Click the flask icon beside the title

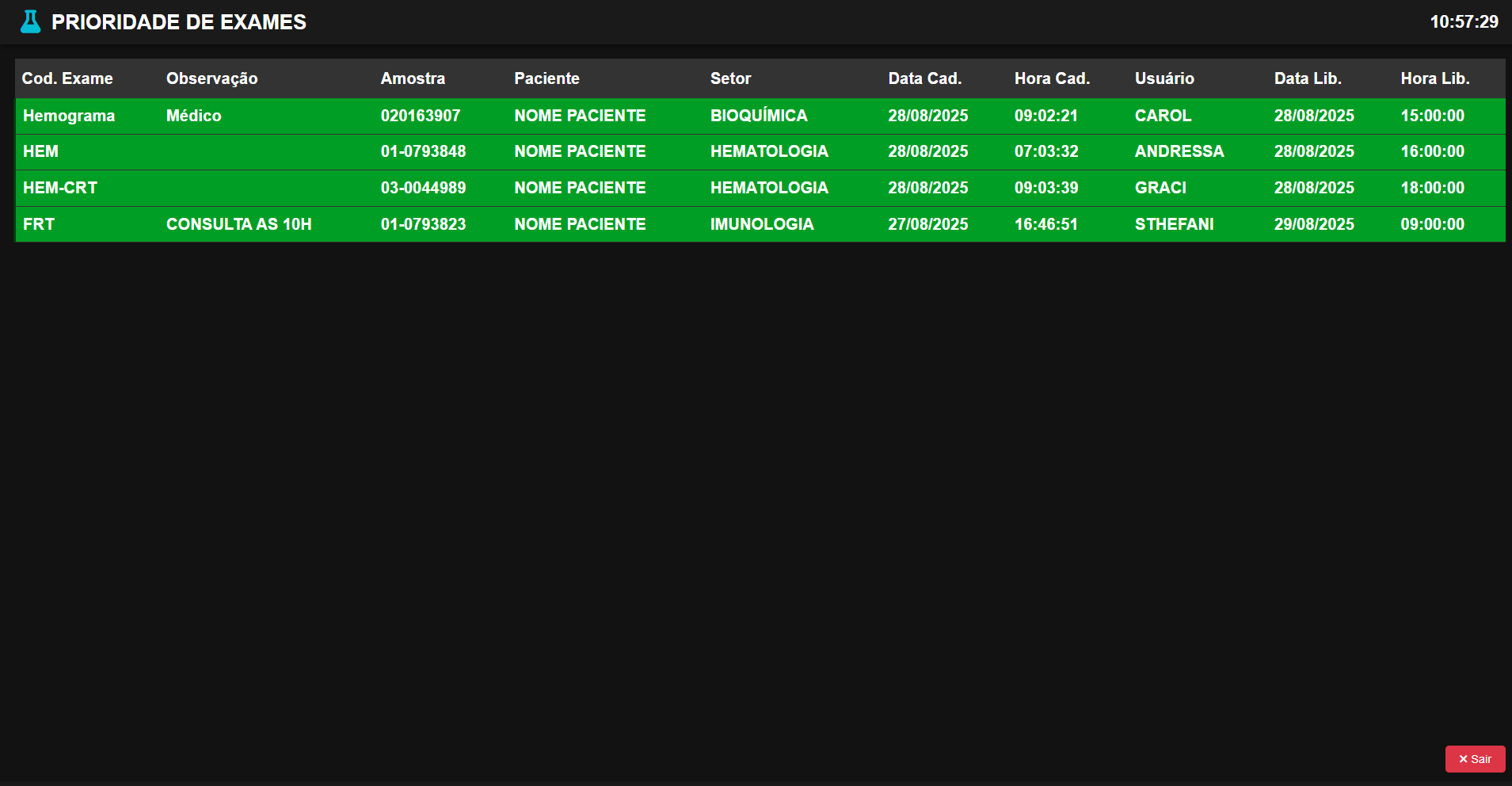point(30,21)
